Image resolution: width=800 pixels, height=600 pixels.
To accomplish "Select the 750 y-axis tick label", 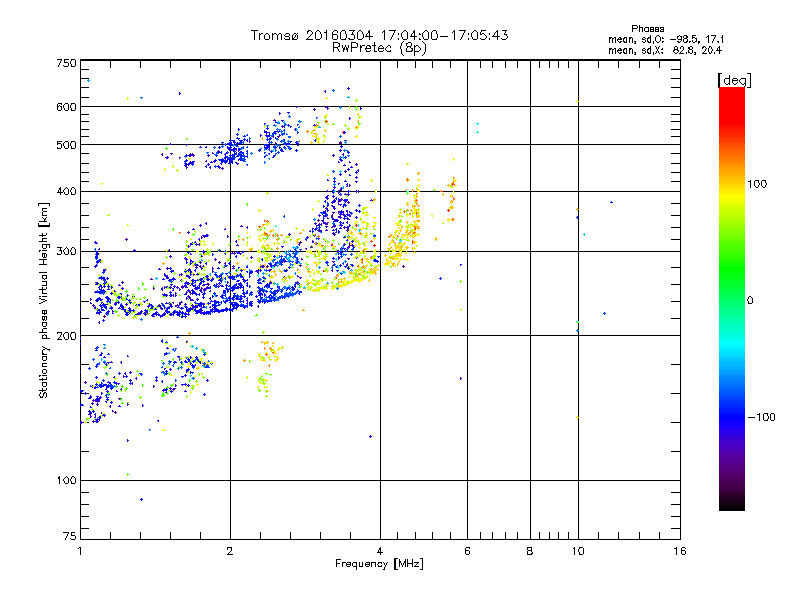I will [66, 63].
